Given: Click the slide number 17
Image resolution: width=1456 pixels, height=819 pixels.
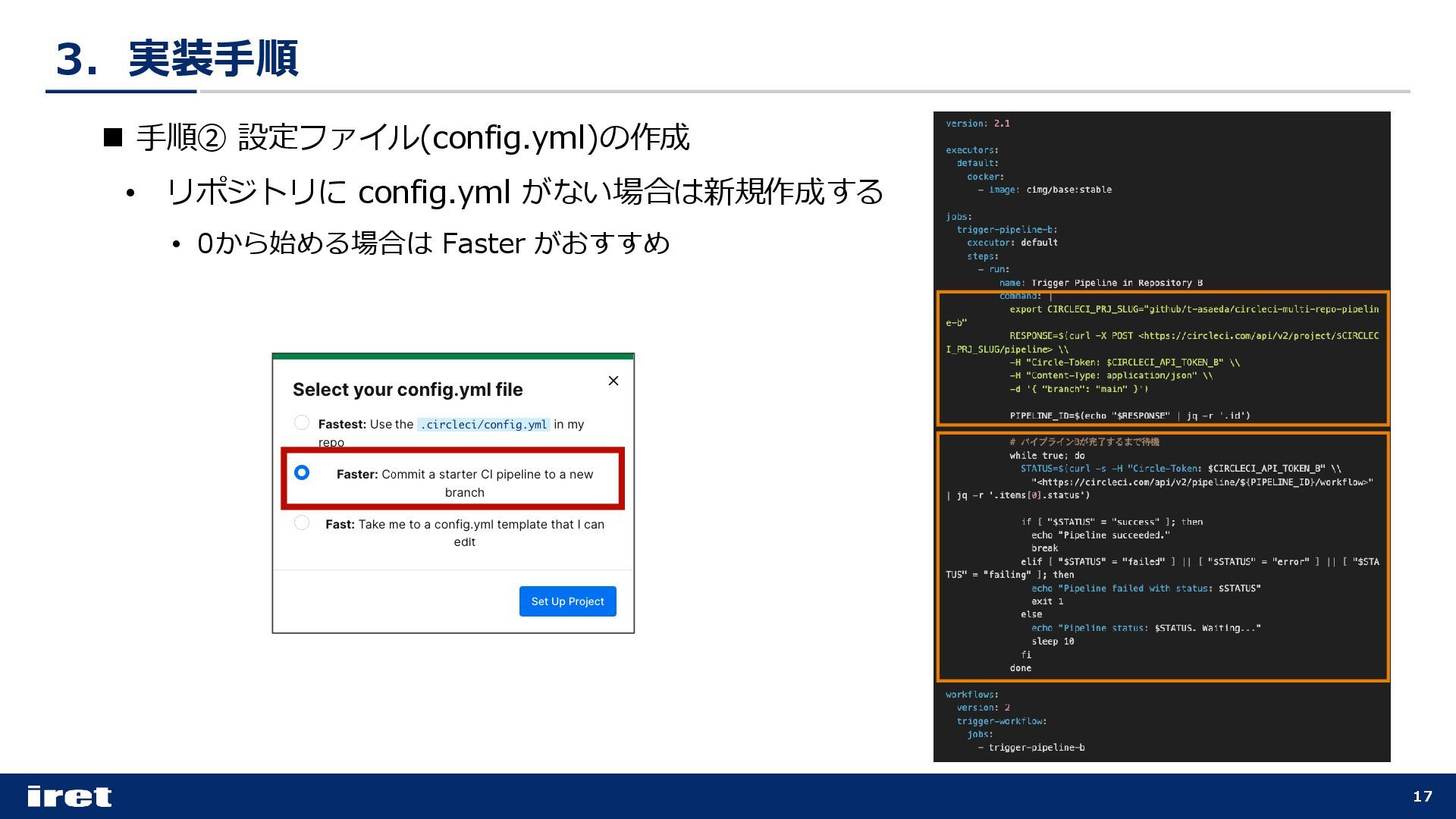Looking at the screenshot, I should coord(1423,796).
